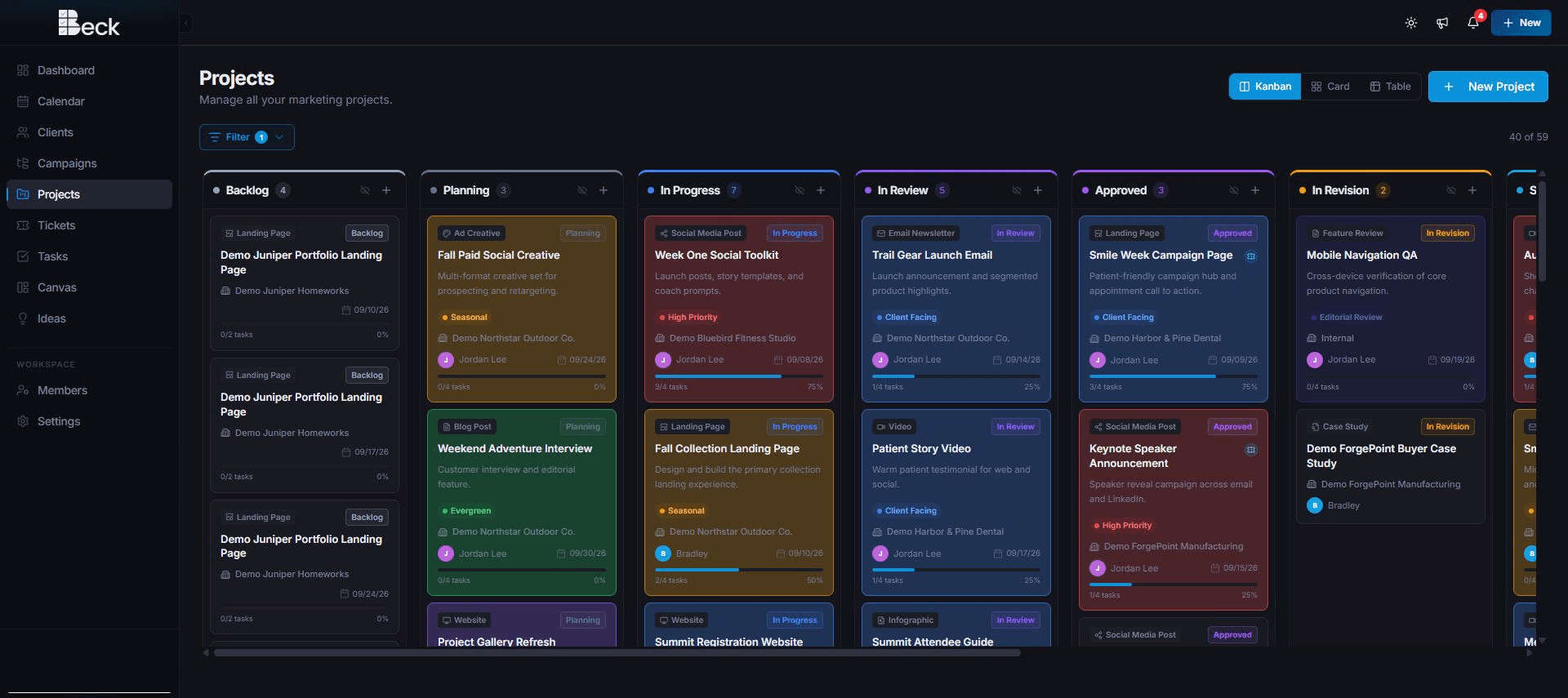Click Bradley avatar on Fall Collection Landing Page
The height and width of the screenshot is (698, 1568).
(663, 554)
